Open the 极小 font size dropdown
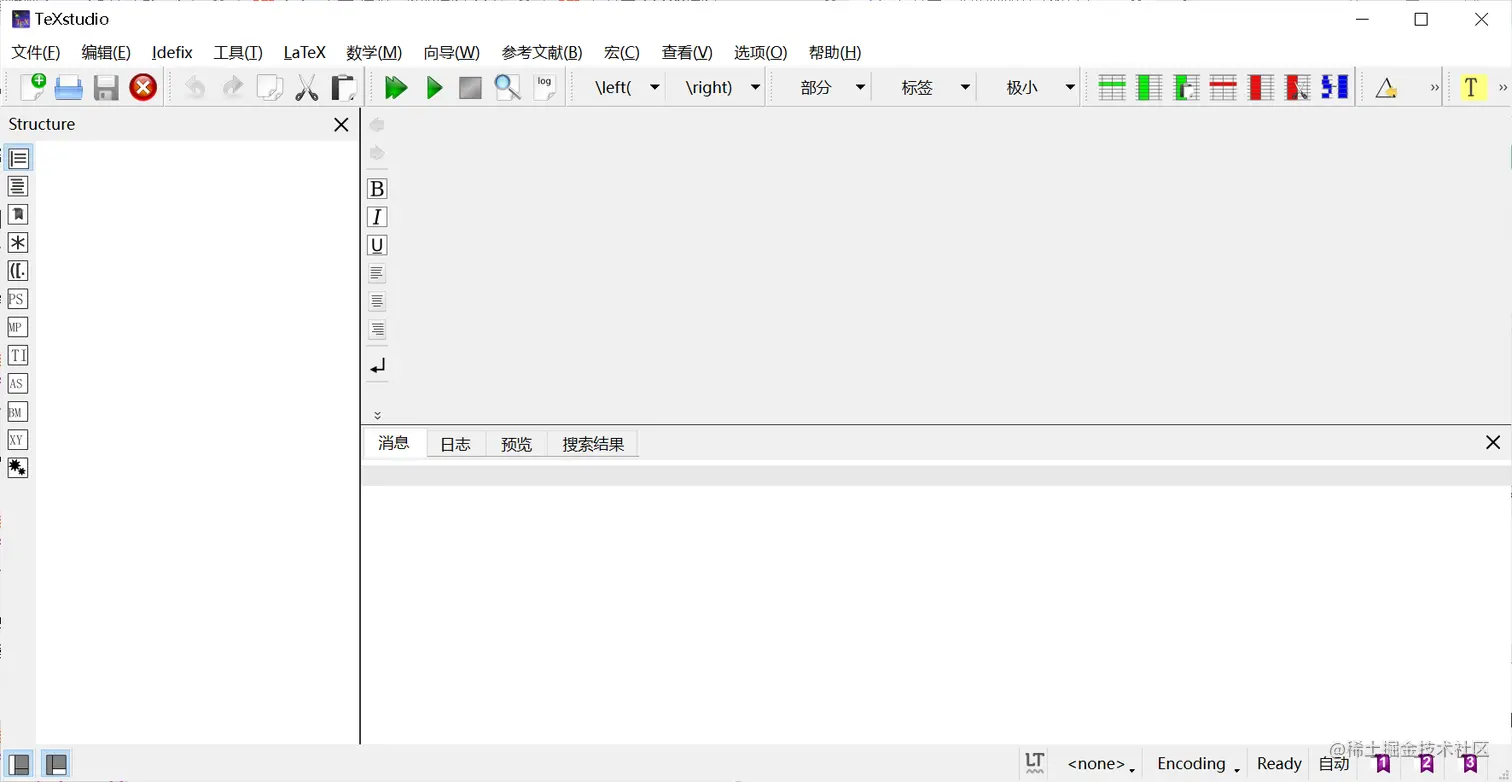The image size is (1512, 782). click(1070, 88)
